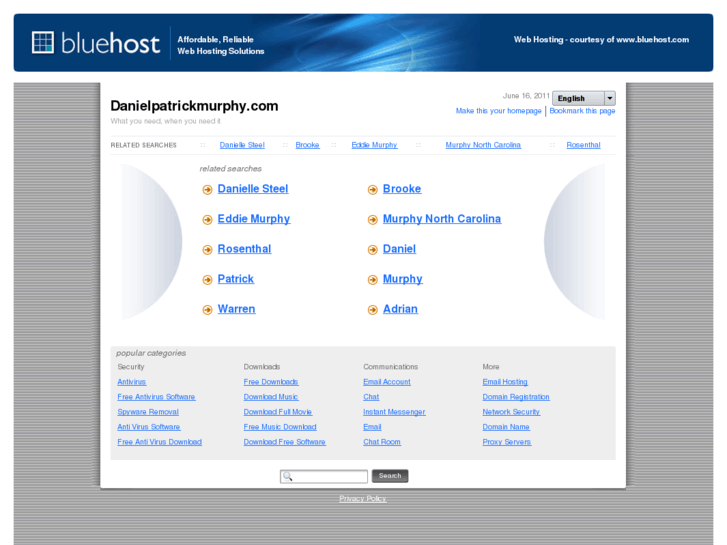Image resolution: width=727 pixels, height=545 pixels.
Task: Open Chat Room link
Action: 382,442
